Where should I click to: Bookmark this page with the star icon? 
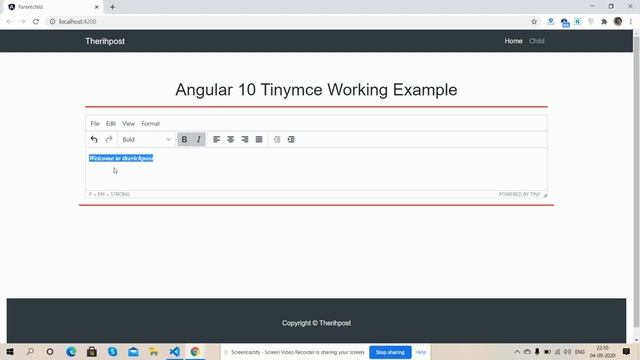pos(534,22)
